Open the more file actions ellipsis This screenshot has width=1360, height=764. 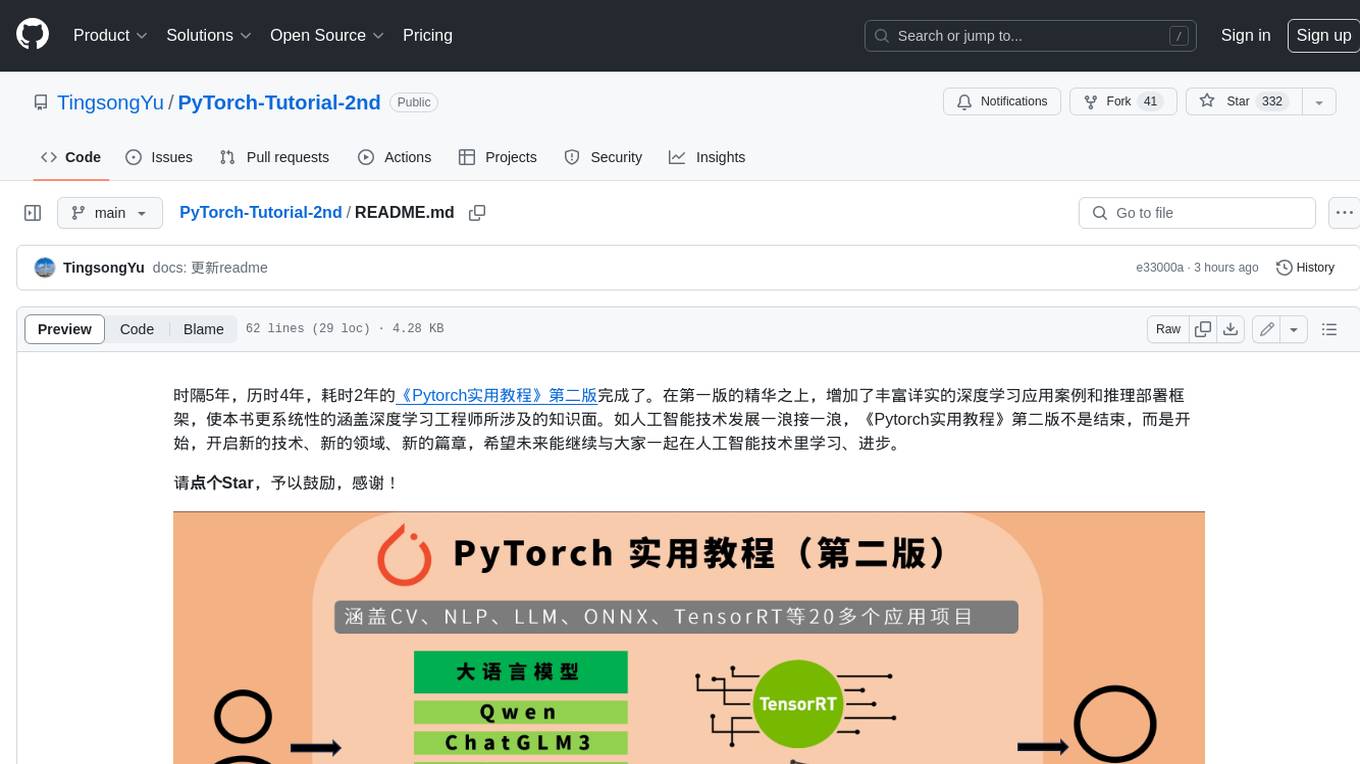pos(1344,213)
